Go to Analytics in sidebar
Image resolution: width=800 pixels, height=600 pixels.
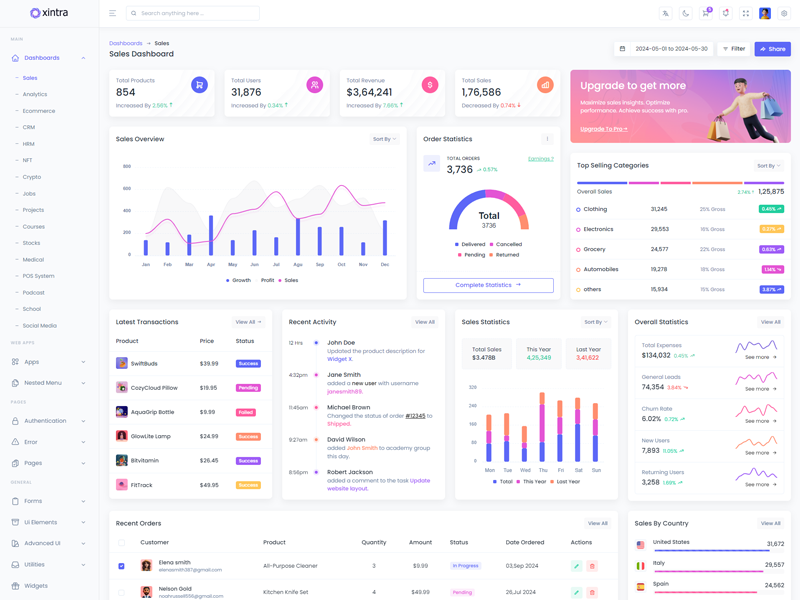coord(35,94)
